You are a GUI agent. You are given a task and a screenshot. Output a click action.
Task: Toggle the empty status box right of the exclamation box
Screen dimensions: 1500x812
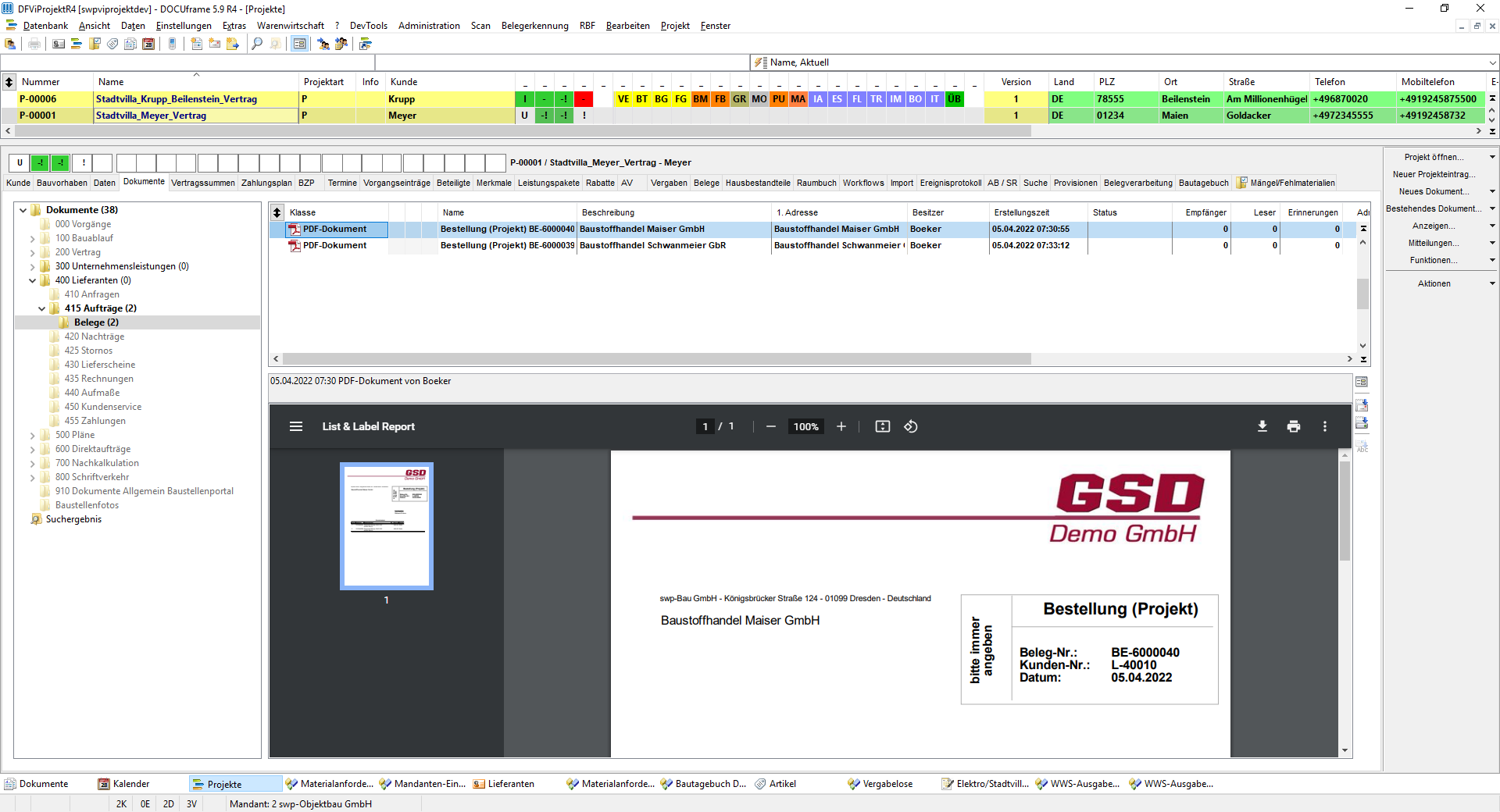coord(103,163)
